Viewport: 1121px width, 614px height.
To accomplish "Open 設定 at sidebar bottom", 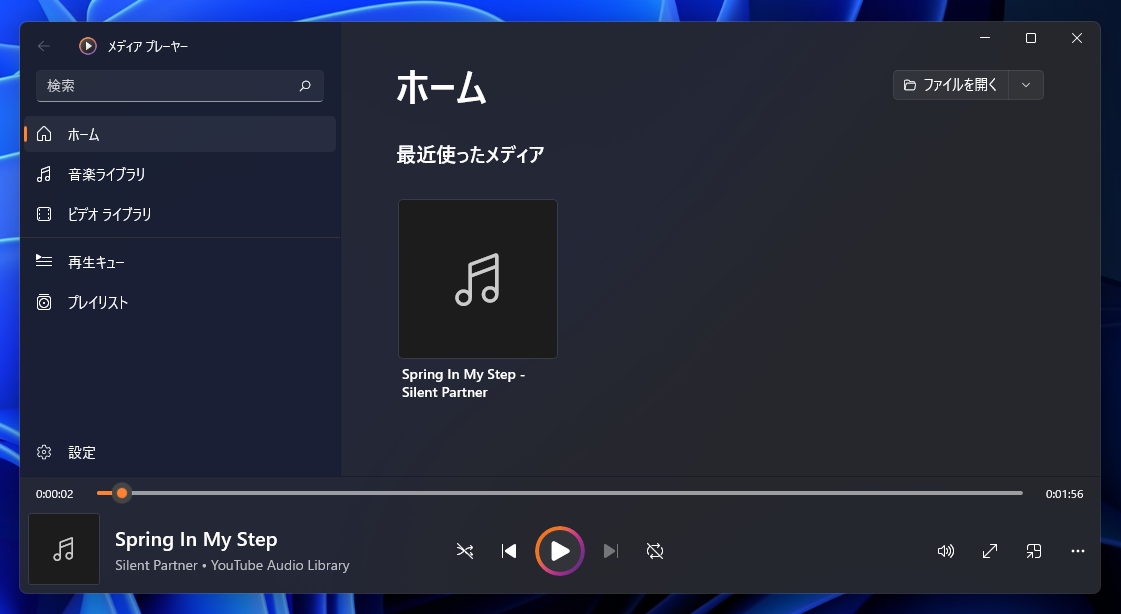I will point(180,452).
